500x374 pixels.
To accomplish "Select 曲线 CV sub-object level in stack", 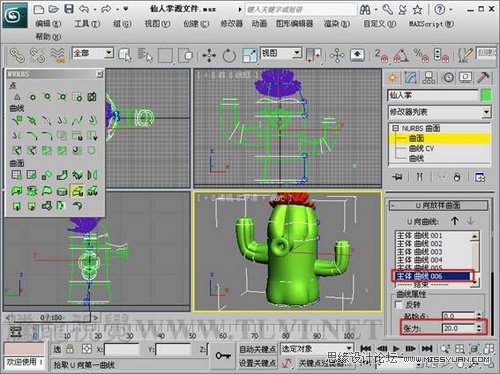I will [421, 148].
